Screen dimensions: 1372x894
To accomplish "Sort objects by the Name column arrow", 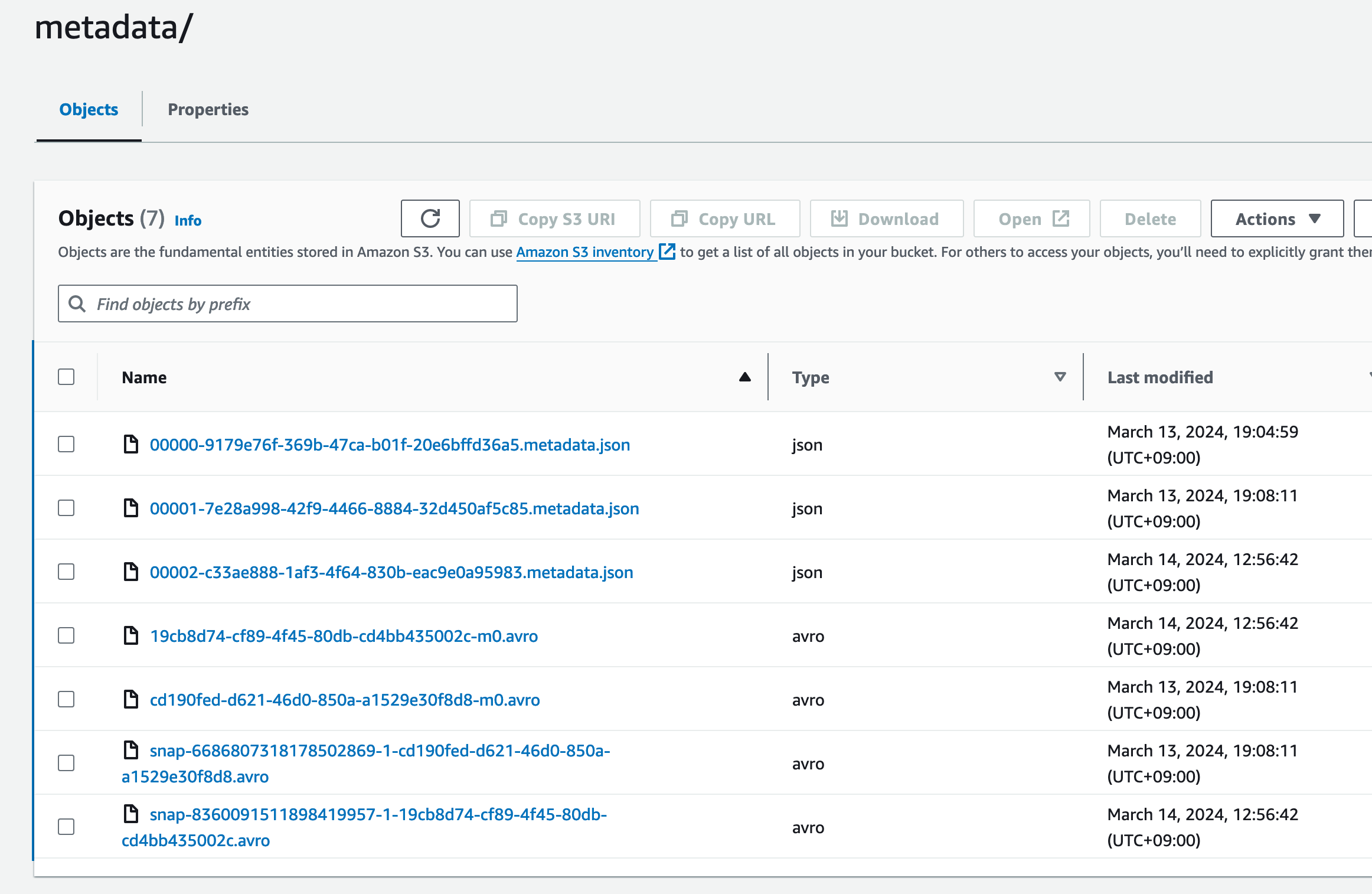I will [x=744, y=376].
